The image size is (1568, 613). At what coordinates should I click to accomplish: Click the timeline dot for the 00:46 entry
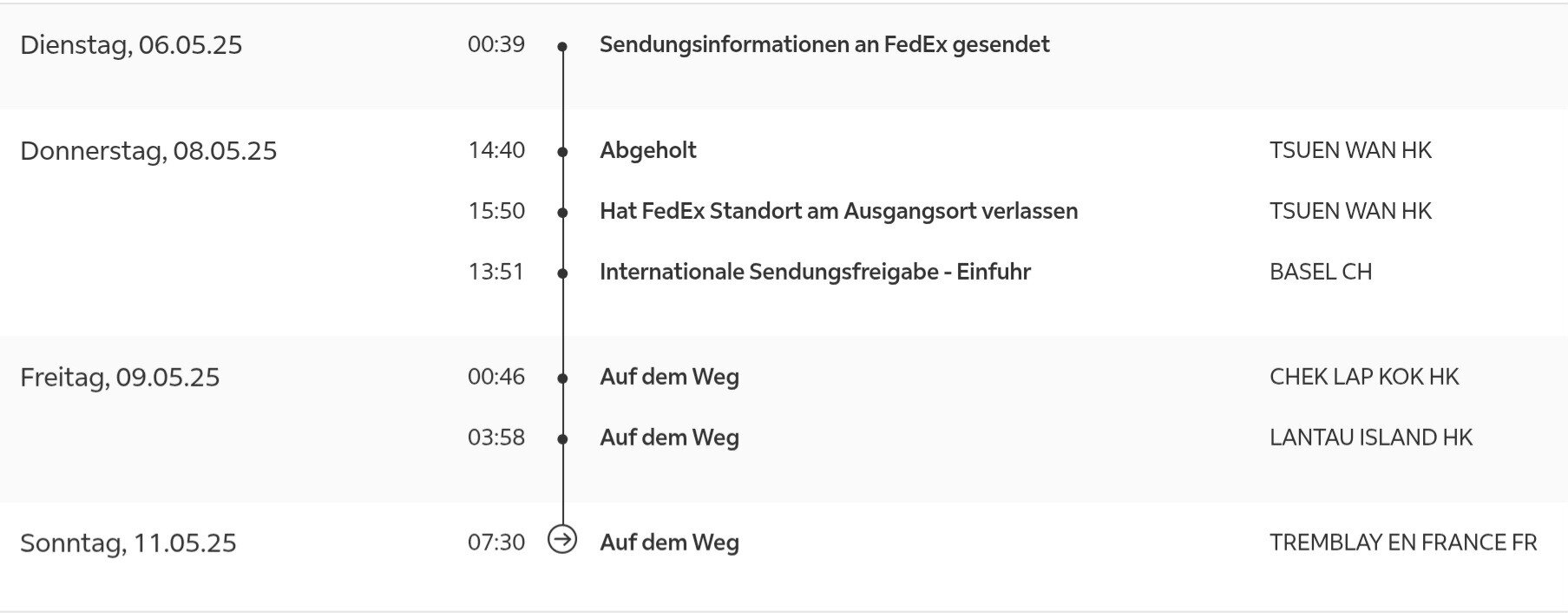562,379
